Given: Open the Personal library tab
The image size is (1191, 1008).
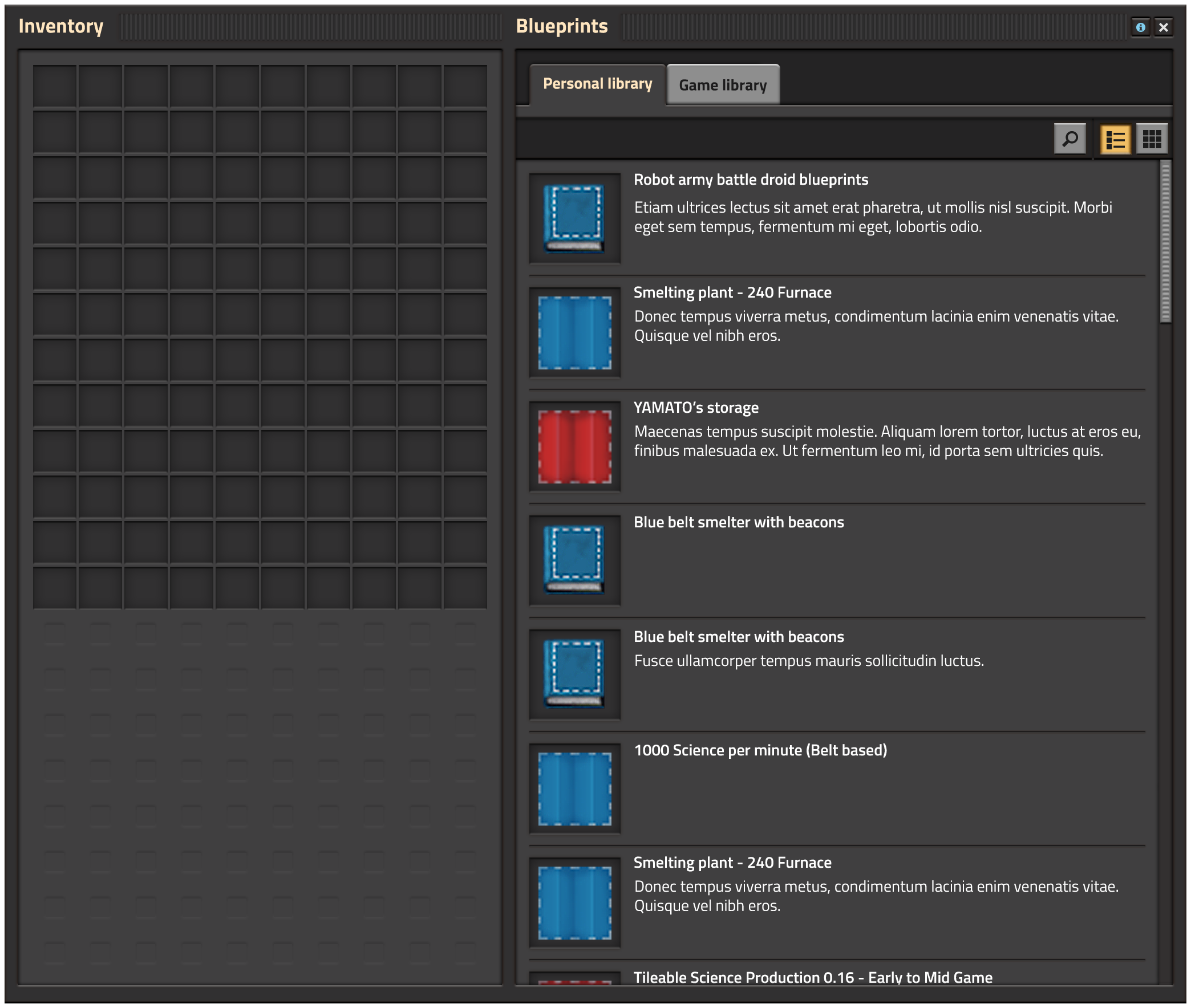Looking at the screenshot, I should [x=597, y=84].
